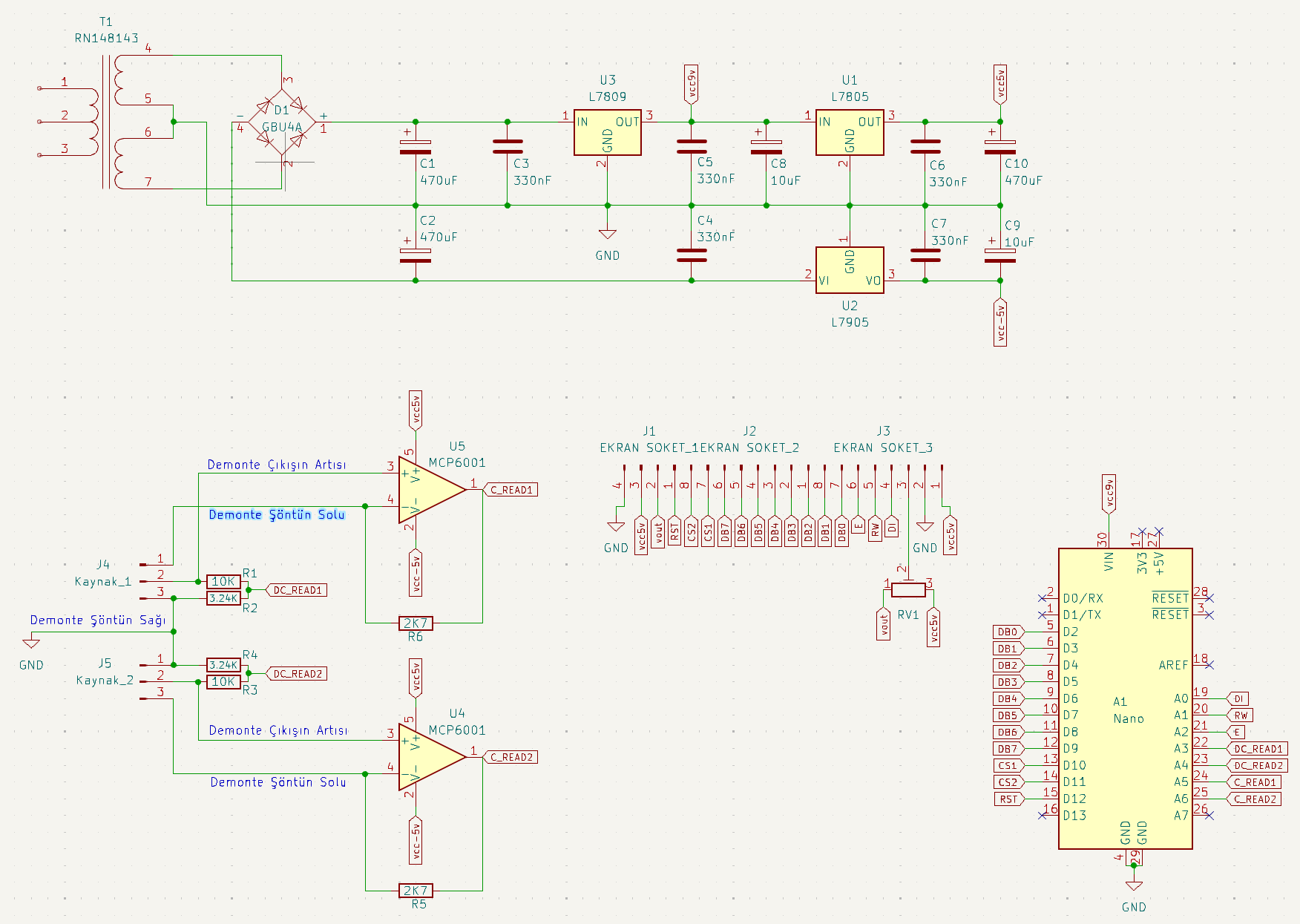Select the C7 330nF capacitor
The width and height of the screenshot is (1300, 924).
tap(925, 255)
